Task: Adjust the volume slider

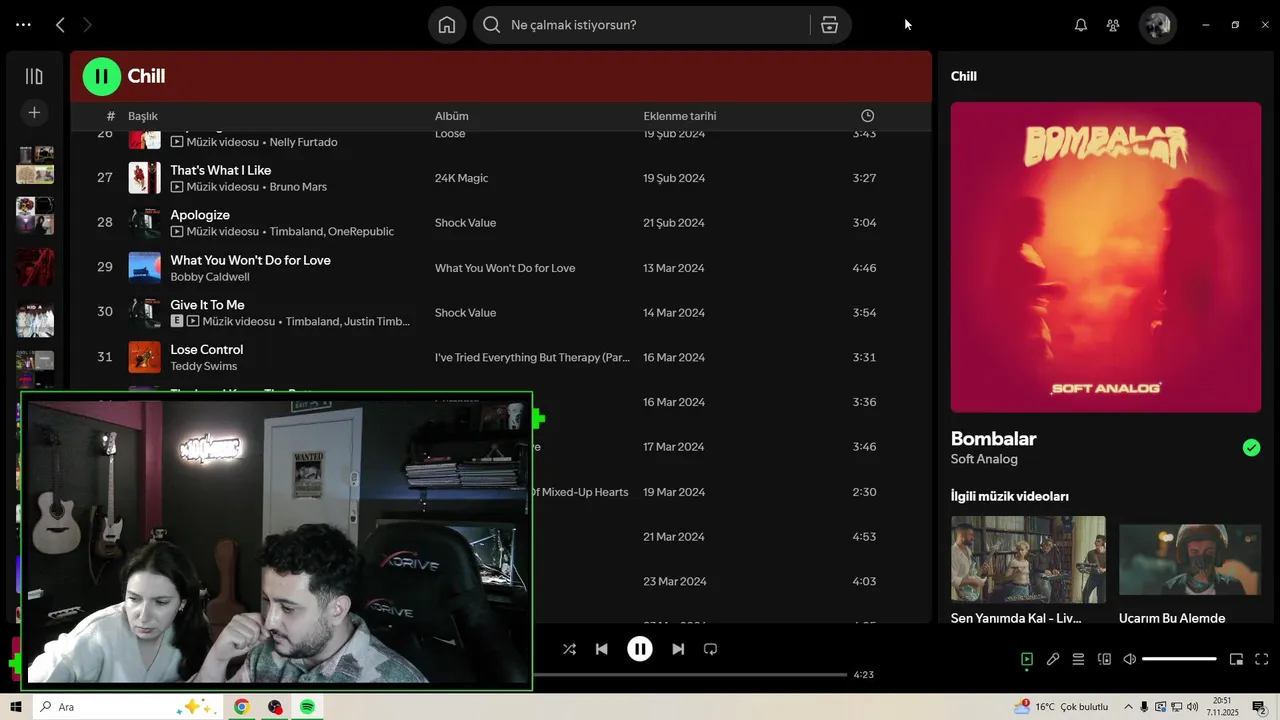Action: 1179,659
